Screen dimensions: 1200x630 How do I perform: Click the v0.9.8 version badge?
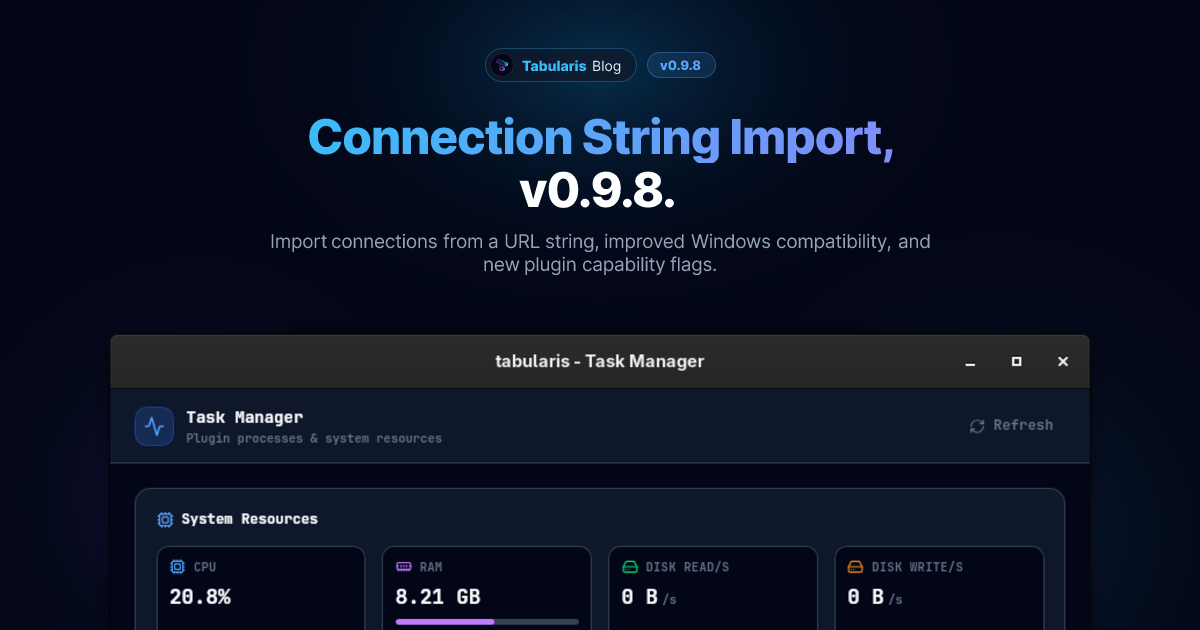681,64
